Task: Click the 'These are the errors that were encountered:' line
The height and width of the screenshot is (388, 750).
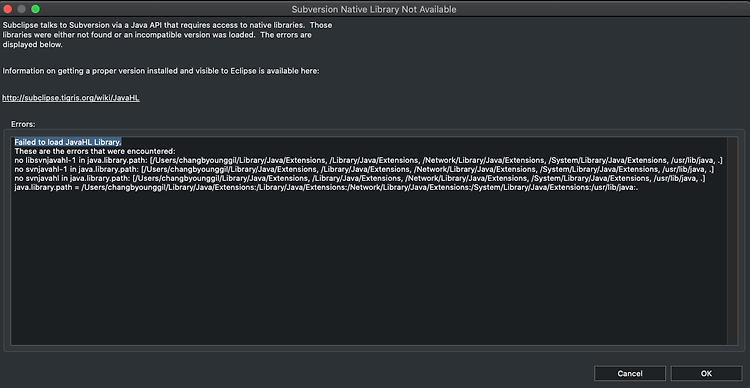Action: point(95,151)
